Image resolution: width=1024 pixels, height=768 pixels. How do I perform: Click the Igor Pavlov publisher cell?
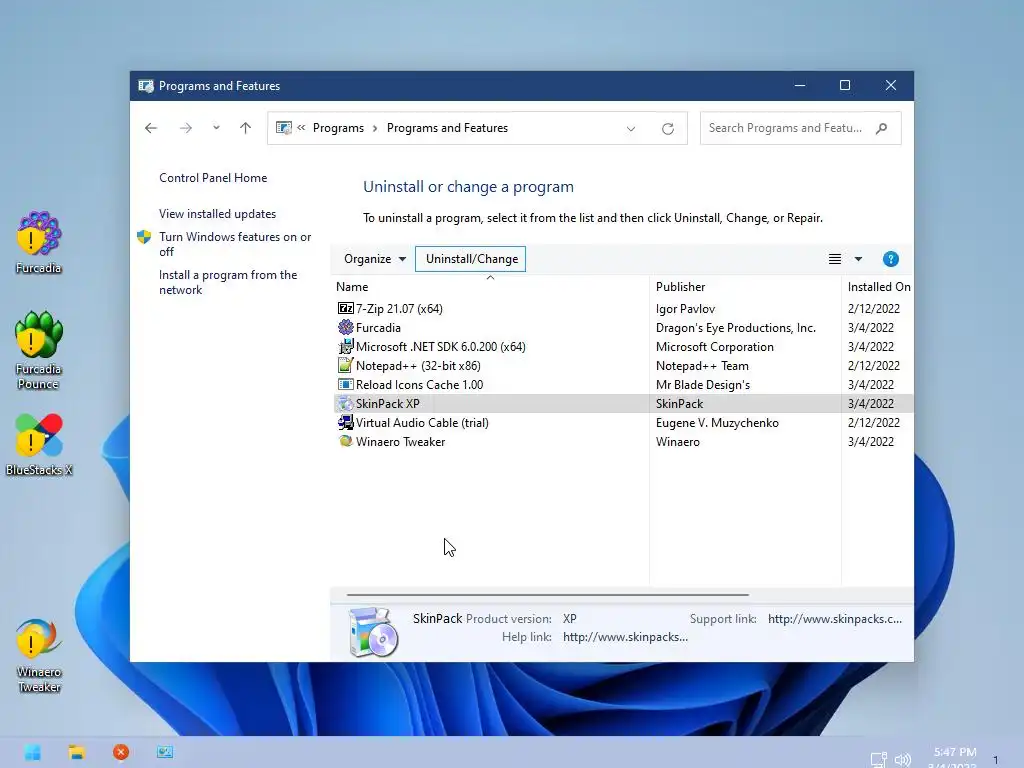pos(685,308)
